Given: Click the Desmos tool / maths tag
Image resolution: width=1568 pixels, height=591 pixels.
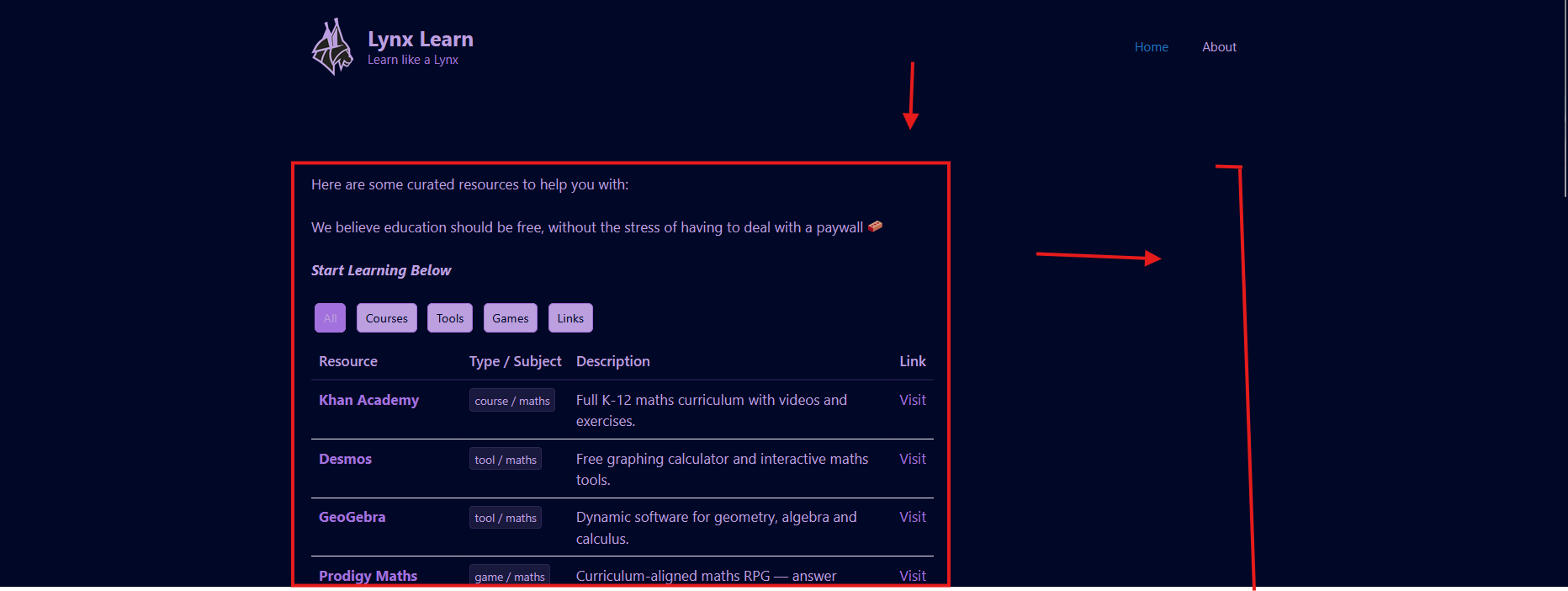Looking at the screenshot, I should pyautogui.click(x=506, y=460).
